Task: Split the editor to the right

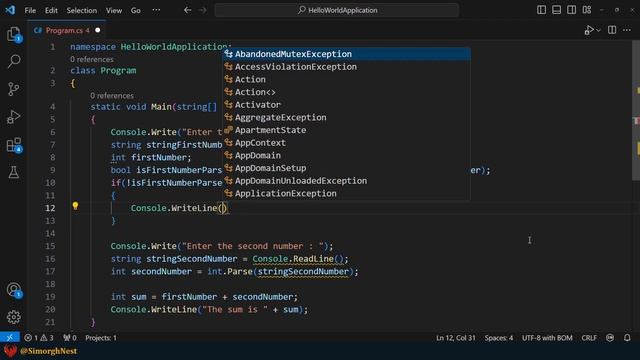Action: coord(612,30)
